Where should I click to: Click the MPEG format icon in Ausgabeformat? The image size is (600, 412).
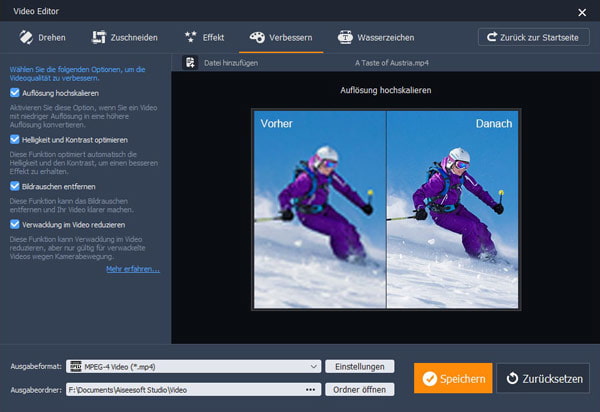click(75, 367)
